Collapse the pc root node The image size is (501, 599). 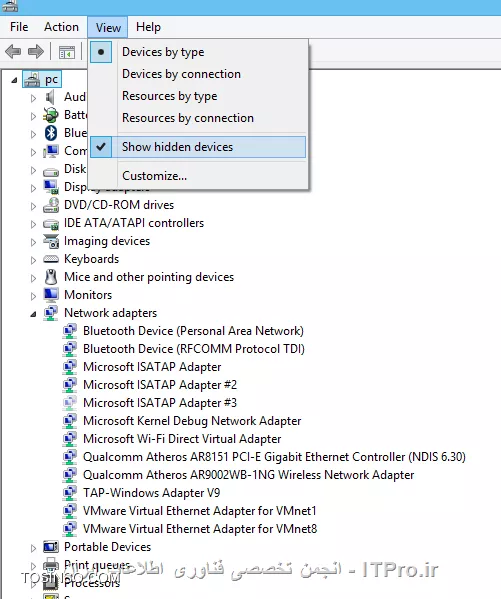(x=14, y=80)
